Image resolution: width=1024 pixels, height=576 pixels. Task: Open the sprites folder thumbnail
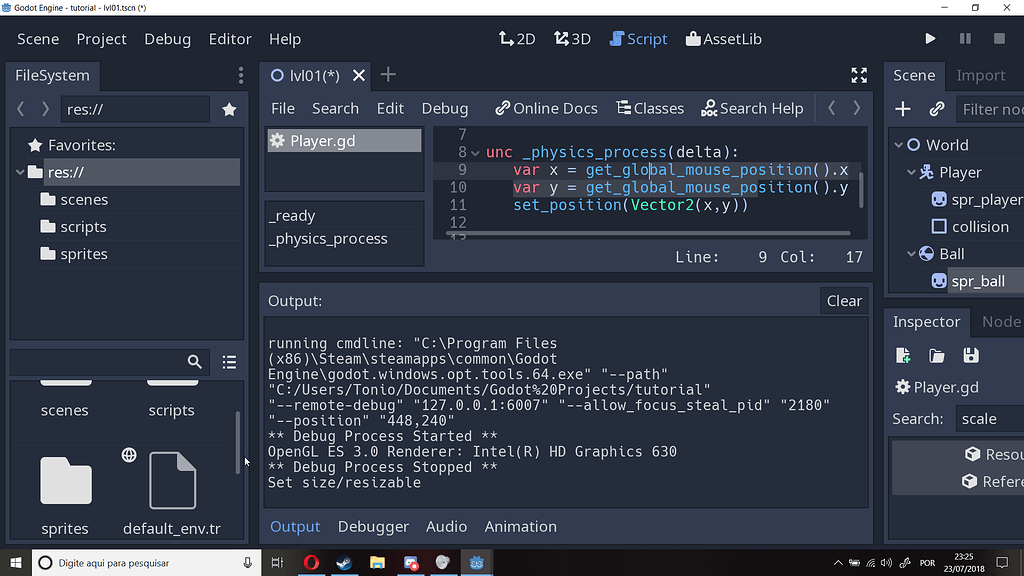tap(65, 481)
